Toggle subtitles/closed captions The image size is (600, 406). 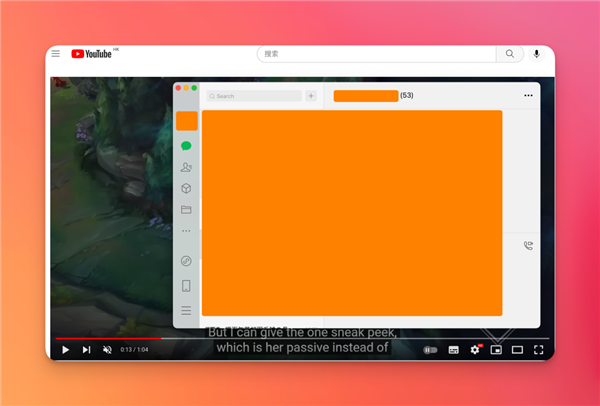coord(453,350)
